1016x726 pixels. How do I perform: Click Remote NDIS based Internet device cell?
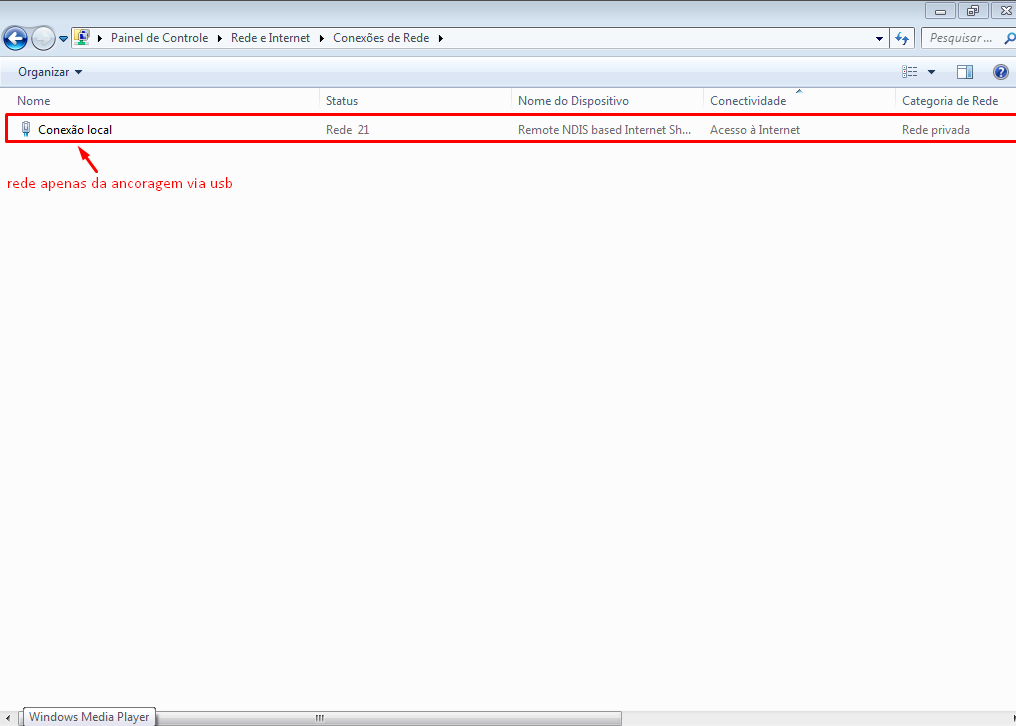pyautogui.click(x=605, y=130)
